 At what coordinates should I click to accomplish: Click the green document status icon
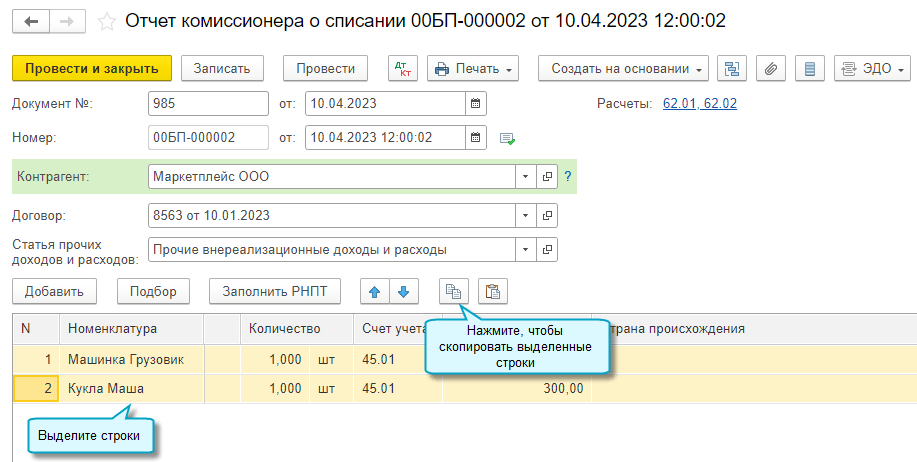coord(507,139)
